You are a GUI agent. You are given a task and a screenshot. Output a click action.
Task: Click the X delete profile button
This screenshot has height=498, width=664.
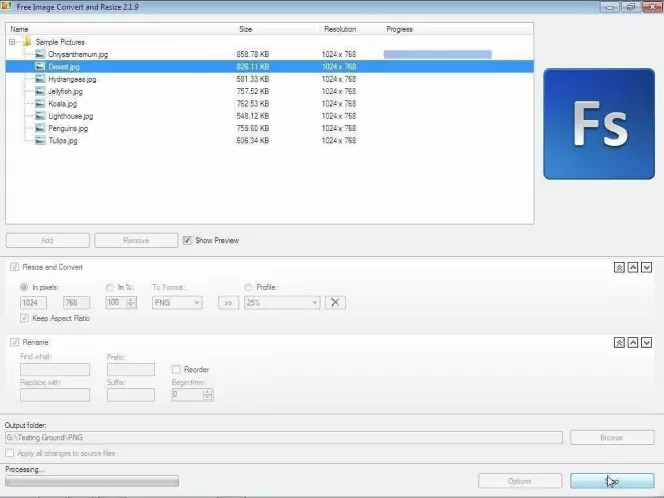tap(335, 302)
